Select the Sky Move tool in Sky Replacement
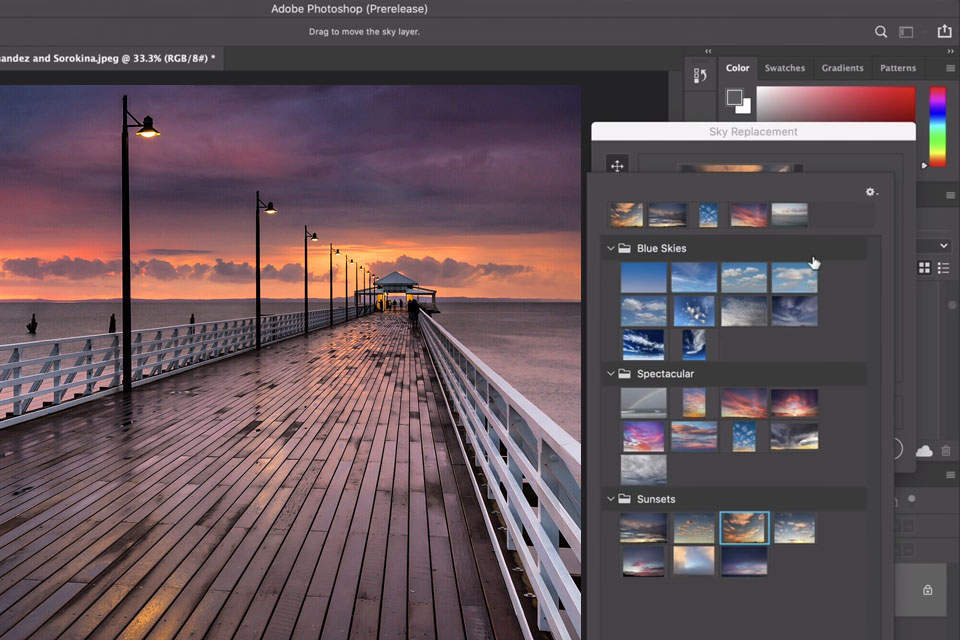The height and width of the screenshot is (640, 960). coord(617,165)
